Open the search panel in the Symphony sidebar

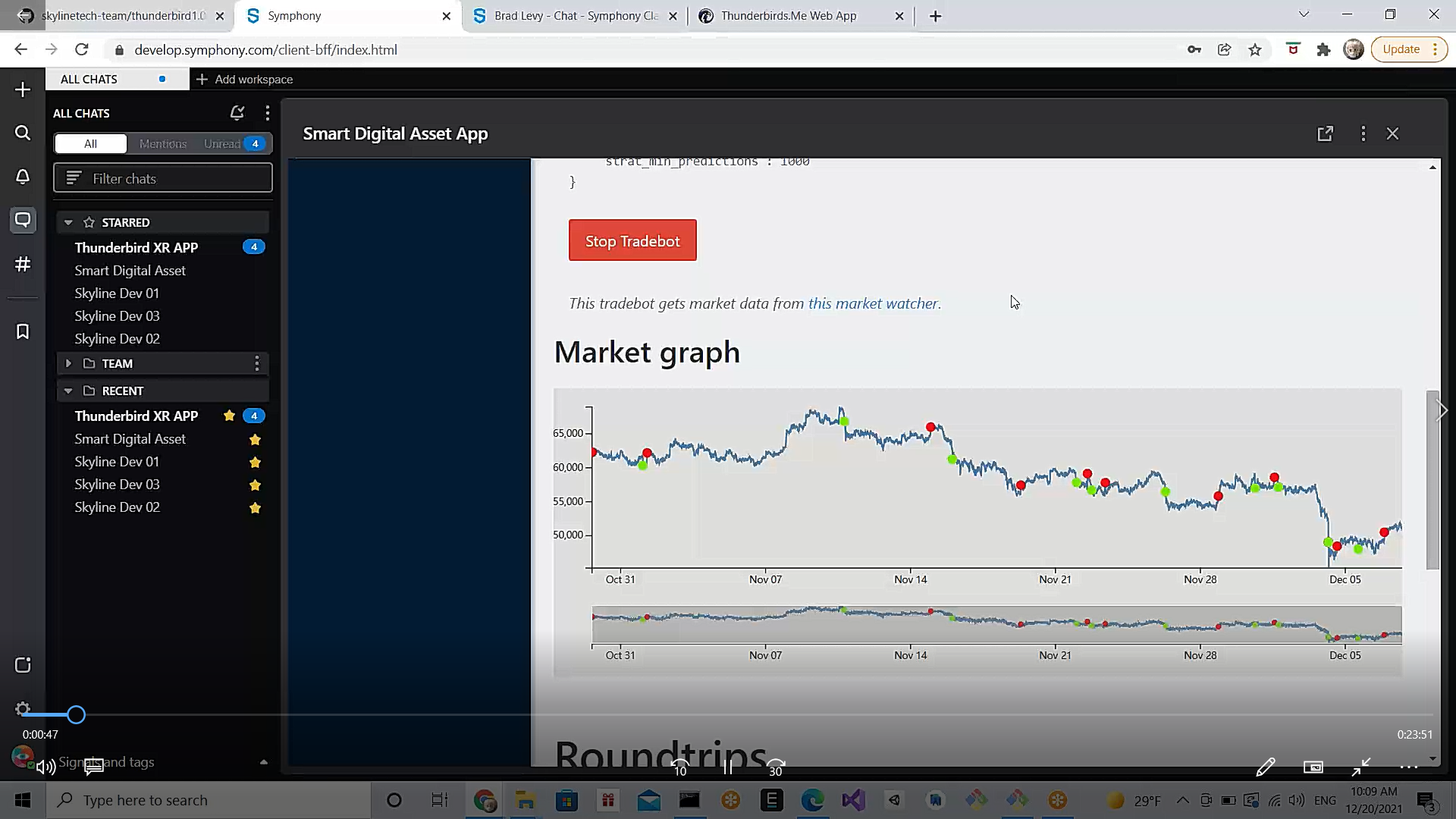point(22,133)
